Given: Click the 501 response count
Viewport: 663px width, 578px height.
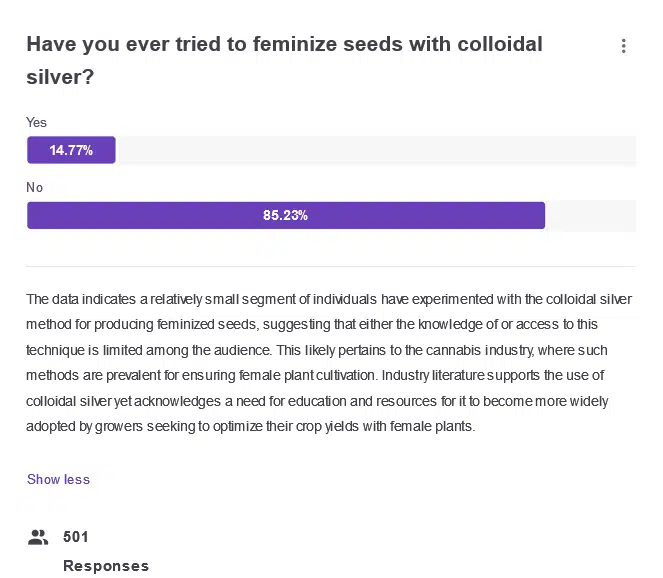Looking at the screenshot, I should pyautogui.click(x=76, y=537).
